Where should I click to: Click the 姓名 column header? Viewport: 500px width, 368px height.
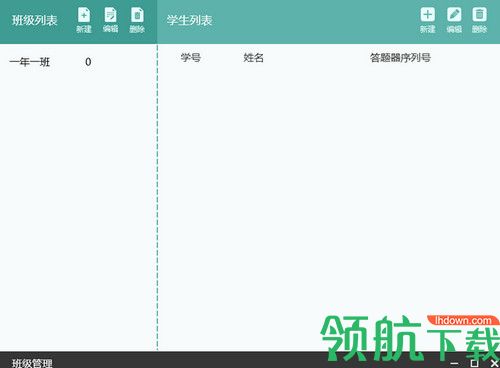253,58
